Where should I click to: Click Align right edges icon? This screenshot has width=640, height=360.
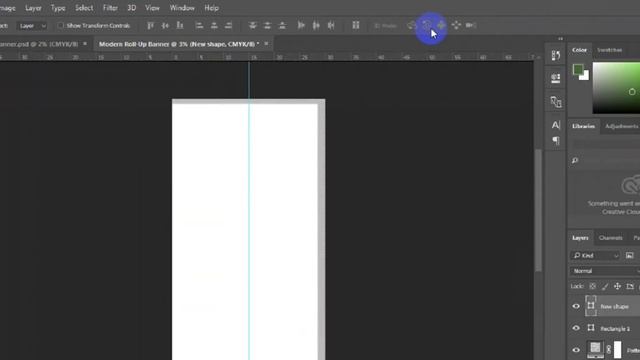click(x=229, y=25)
